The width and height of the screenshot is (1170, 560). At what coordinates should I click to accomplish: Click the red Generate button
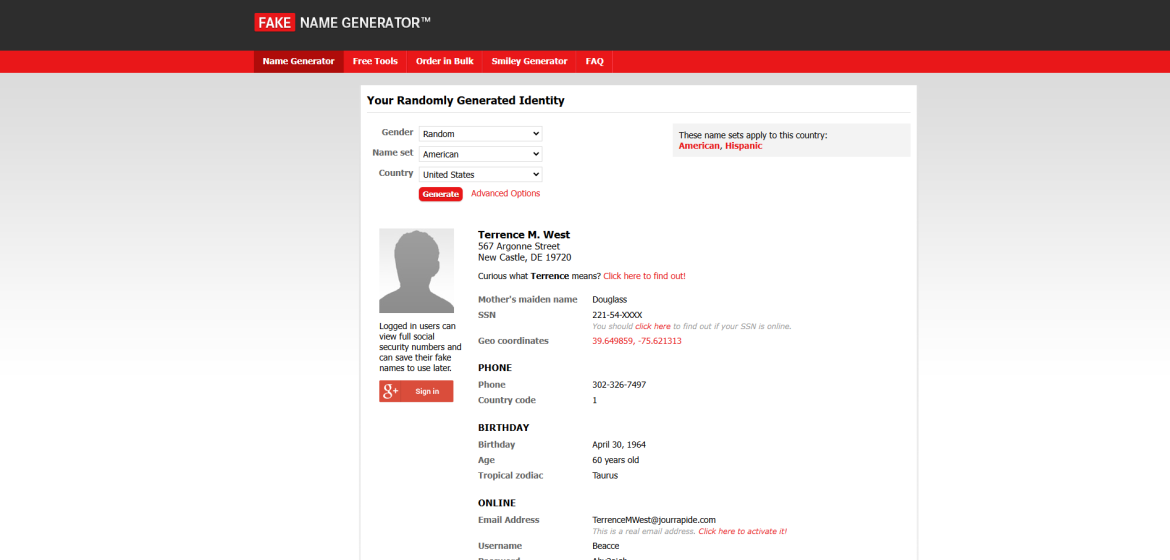tap(440, 194)
